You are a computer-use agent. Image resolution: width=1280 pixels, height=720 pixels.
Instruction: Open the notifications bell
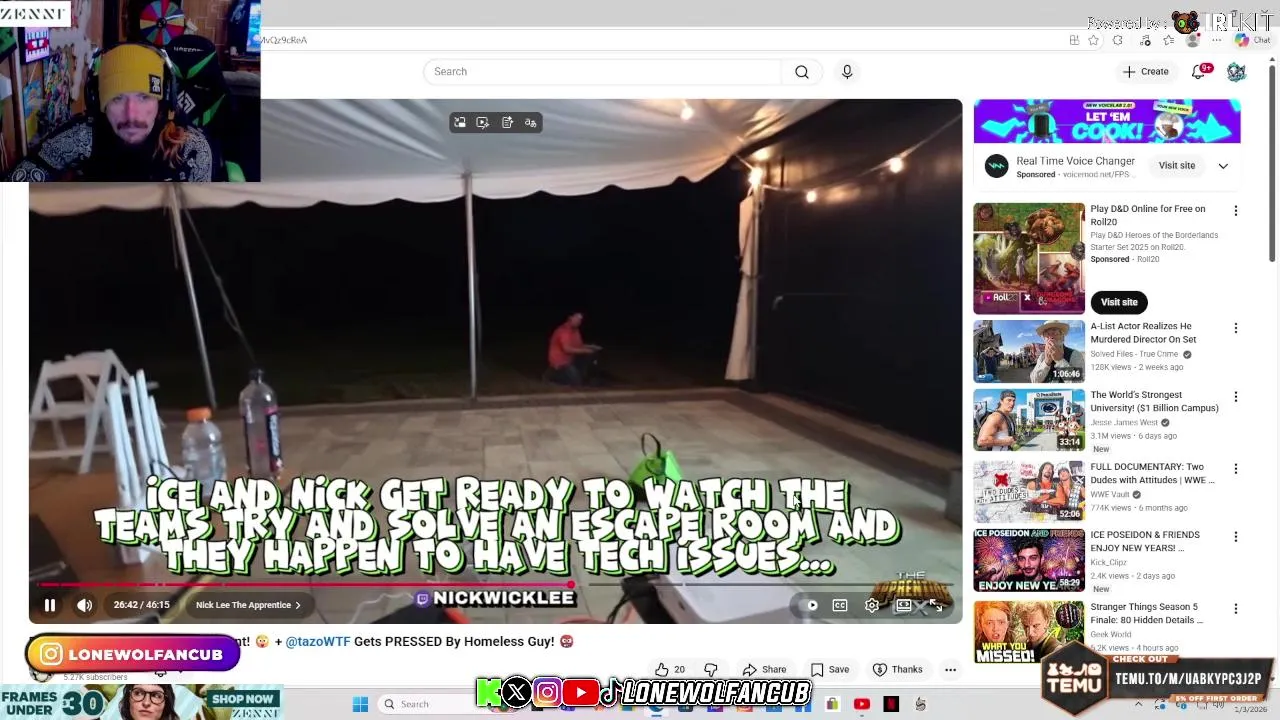(1199, 72)
